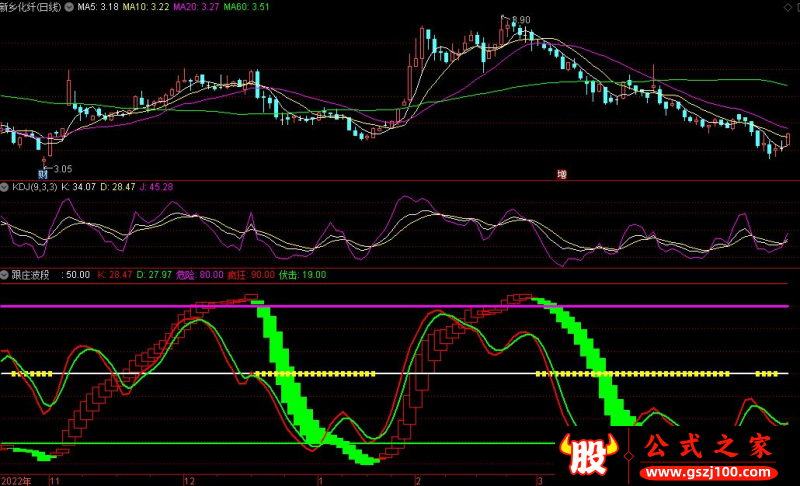Click the 增 event marker icon
Image resolution: width=800 pixels, height=486 pixels.
pyautogui.click(x=561, y=174)
